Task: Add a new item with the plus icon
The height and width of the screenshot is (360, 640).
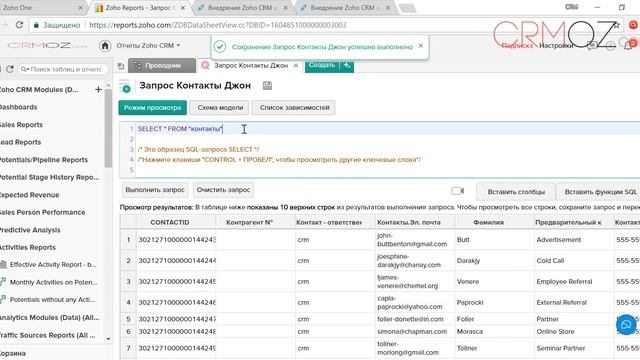Action: pyautogui.click(x=98, y=89)
